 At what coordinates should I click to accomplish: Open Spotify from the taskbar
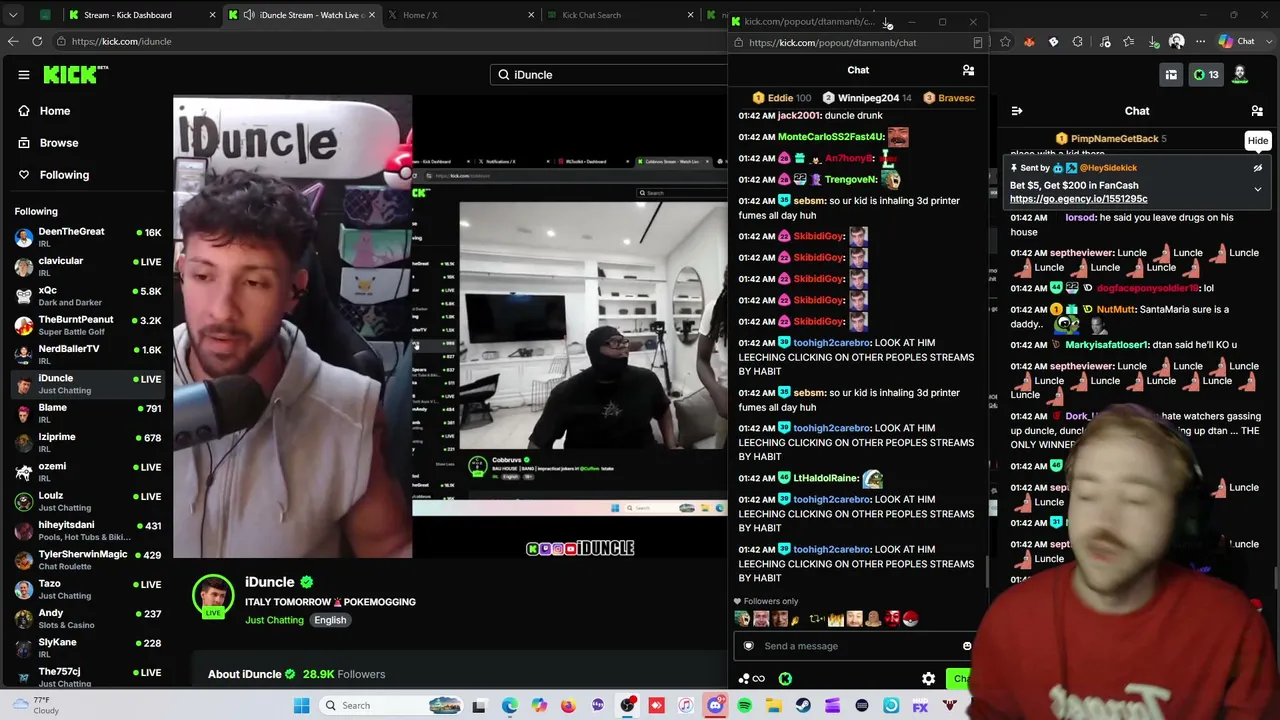(x=745, y=706)
